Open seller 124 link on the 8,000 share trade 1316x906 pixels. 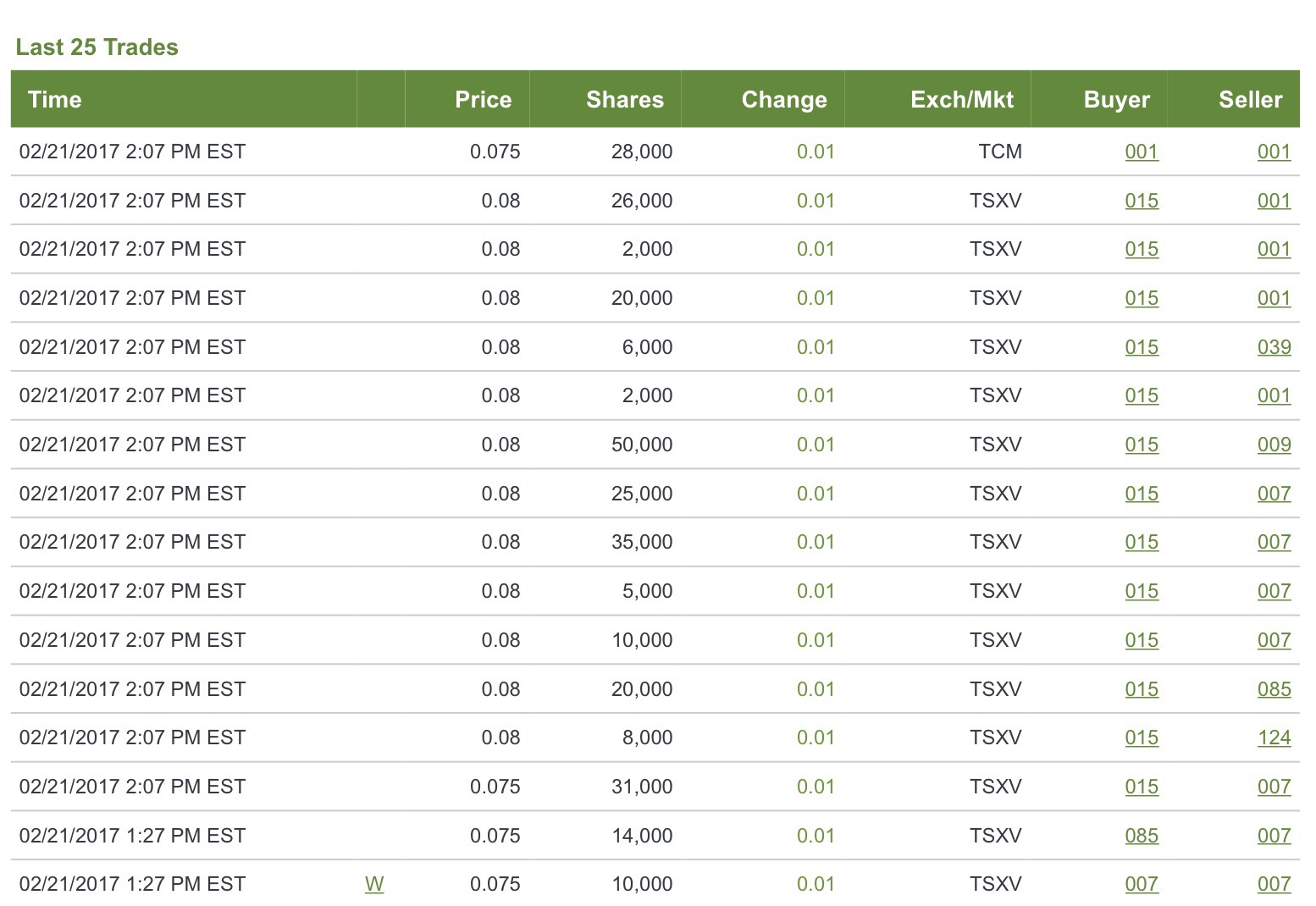point(1274,738)
